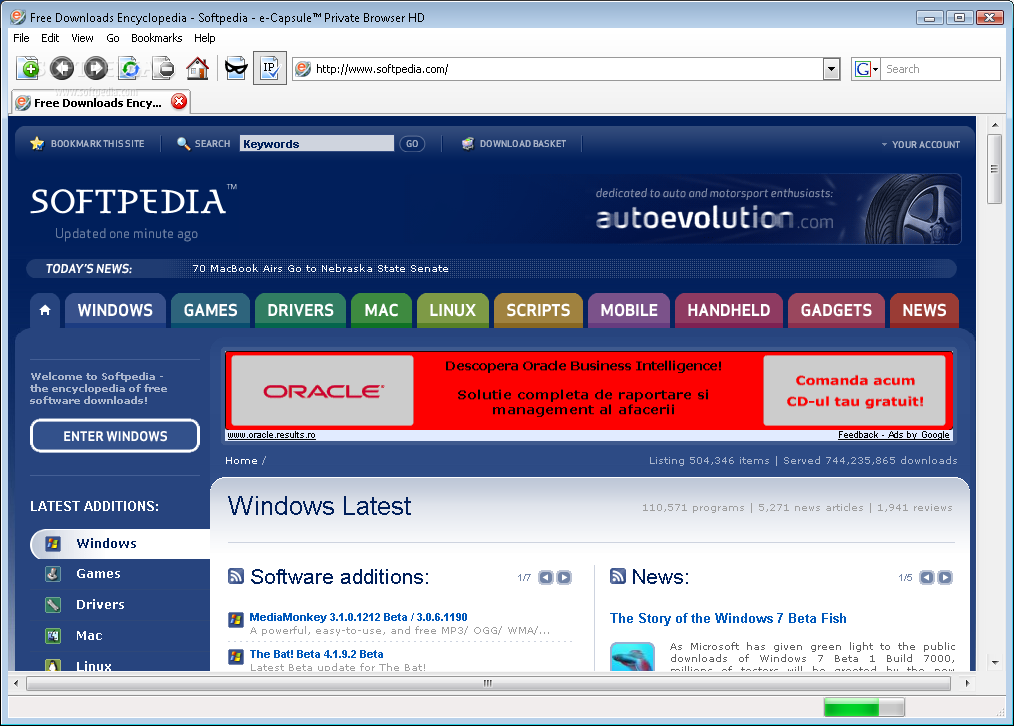
Task: Switch to the LINUX category tab
Action: click(x=452, y=310)
